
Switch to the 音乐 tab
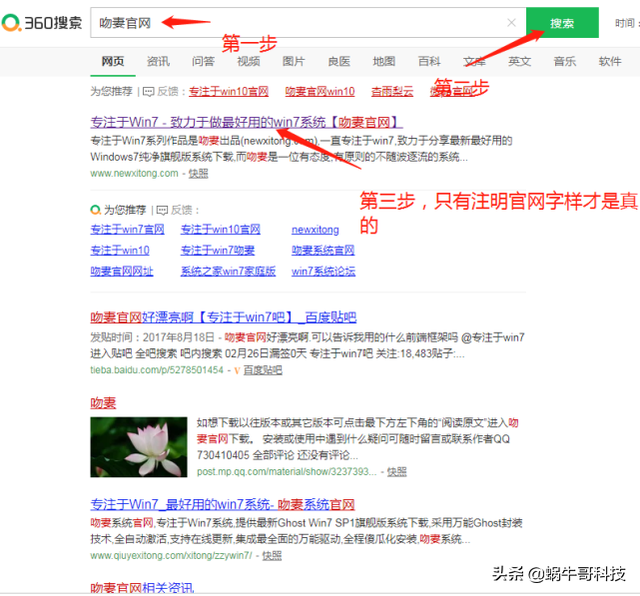pyautogui.click(x=565, y=61)
